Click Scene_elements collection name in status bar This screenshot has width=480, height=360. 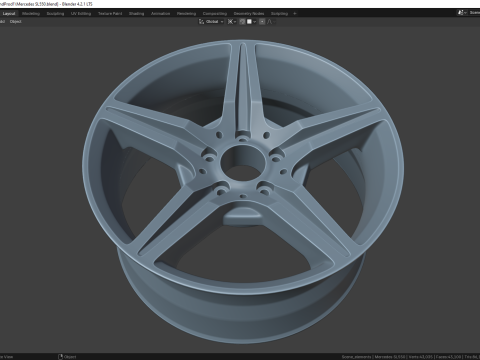tap(356, 357)
